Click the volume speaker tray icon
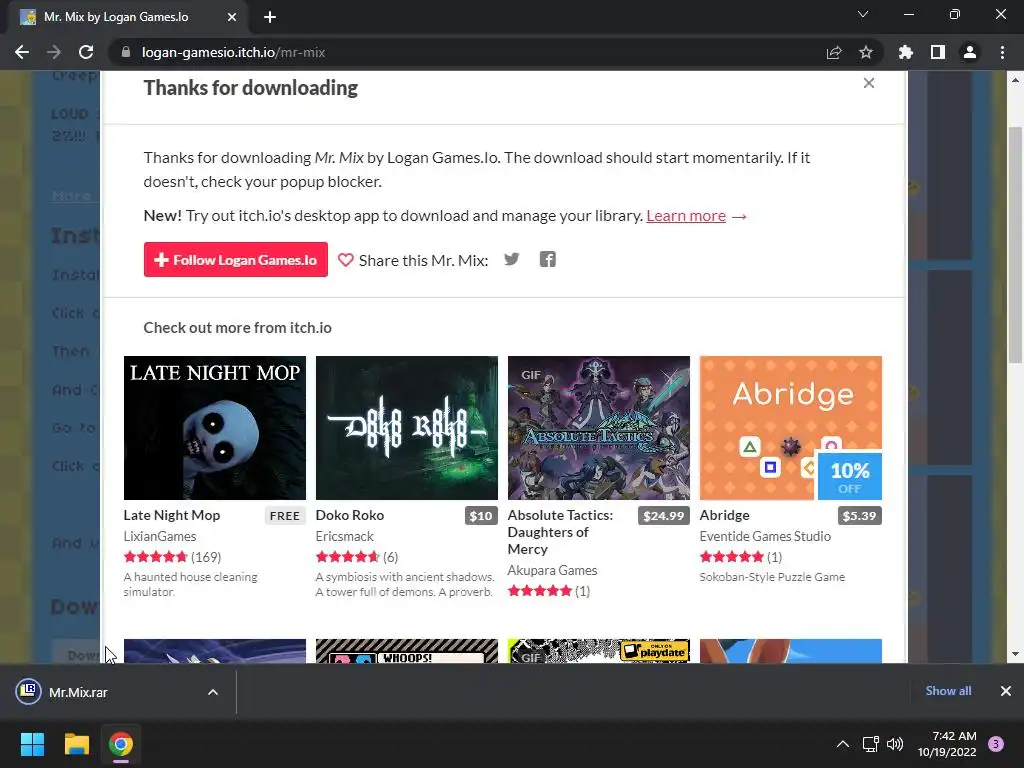 [x=895, y=744]
